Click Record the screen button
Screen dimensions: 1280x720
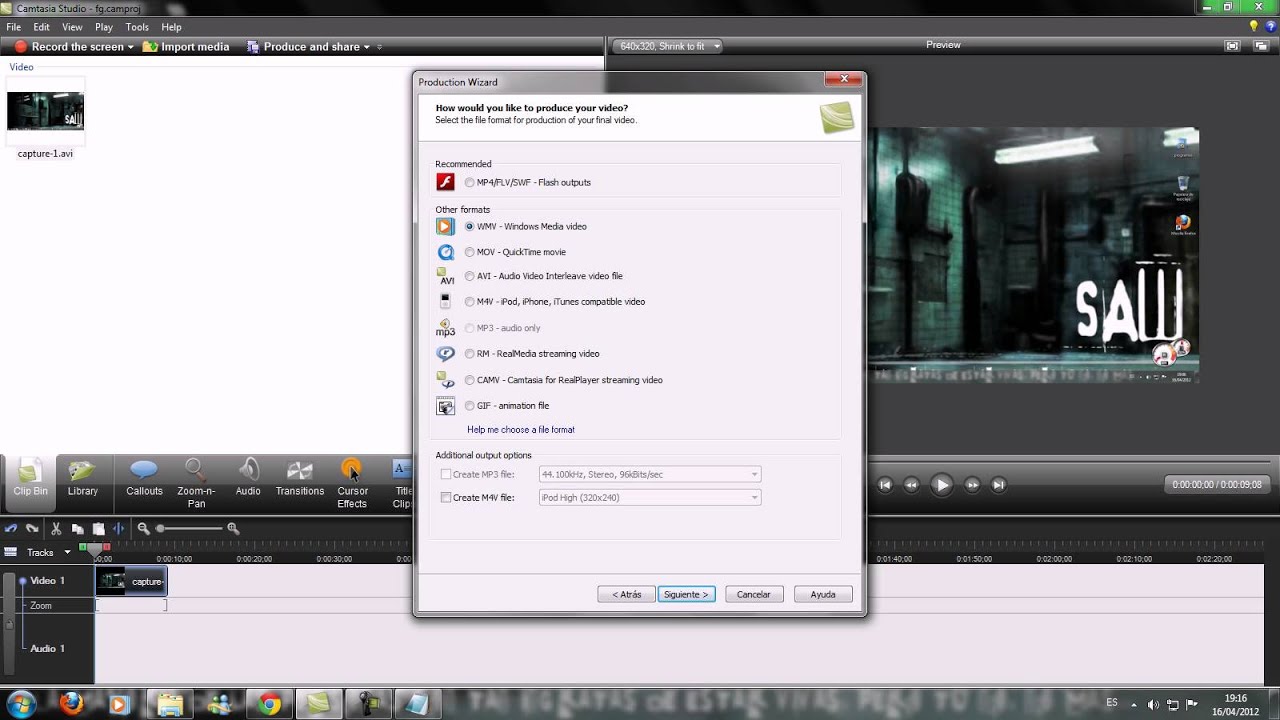[70, 47]
